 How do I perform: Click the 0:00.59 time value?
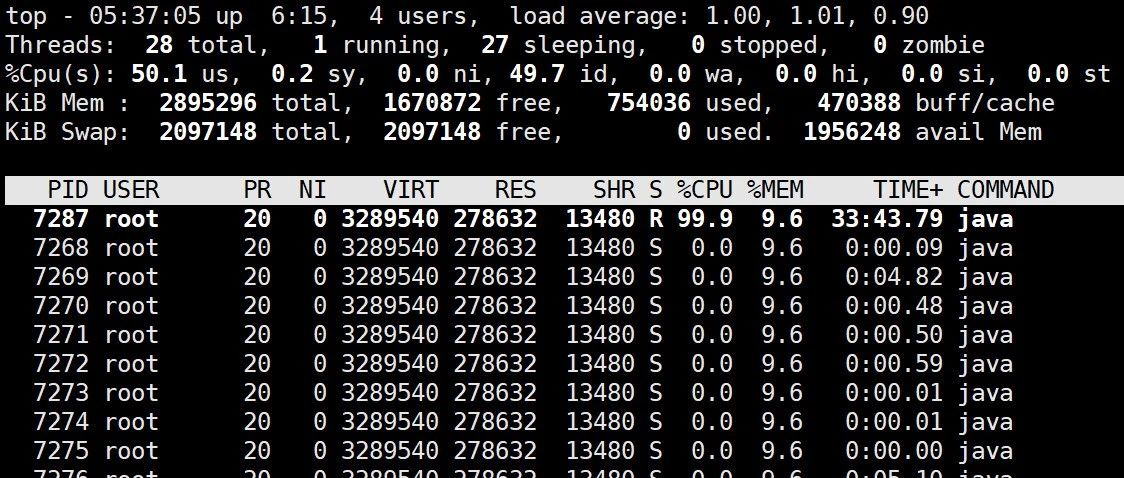895,364
